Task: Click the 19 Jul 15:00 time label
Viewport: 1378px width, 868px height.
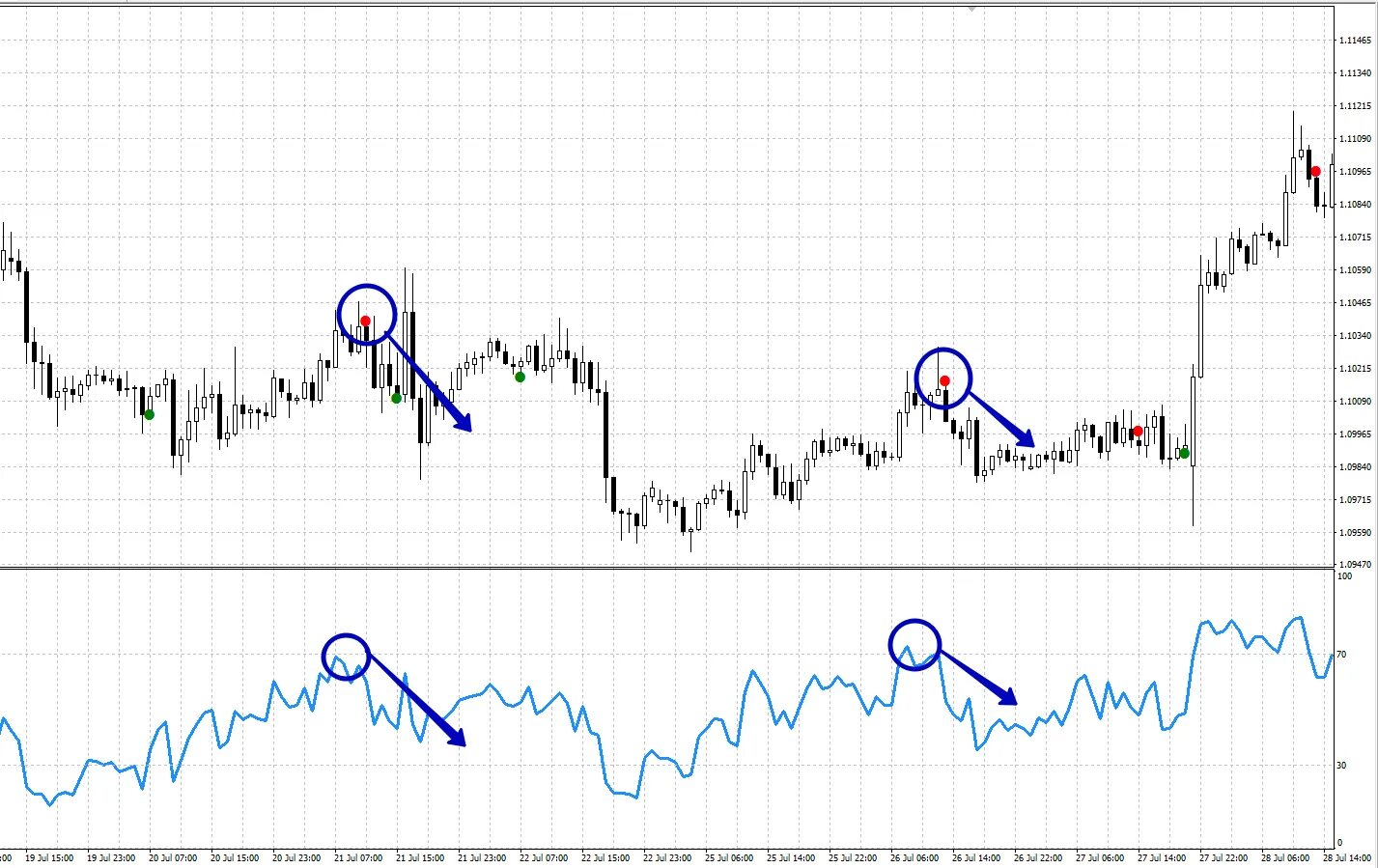Action: (x=49, y=857)
